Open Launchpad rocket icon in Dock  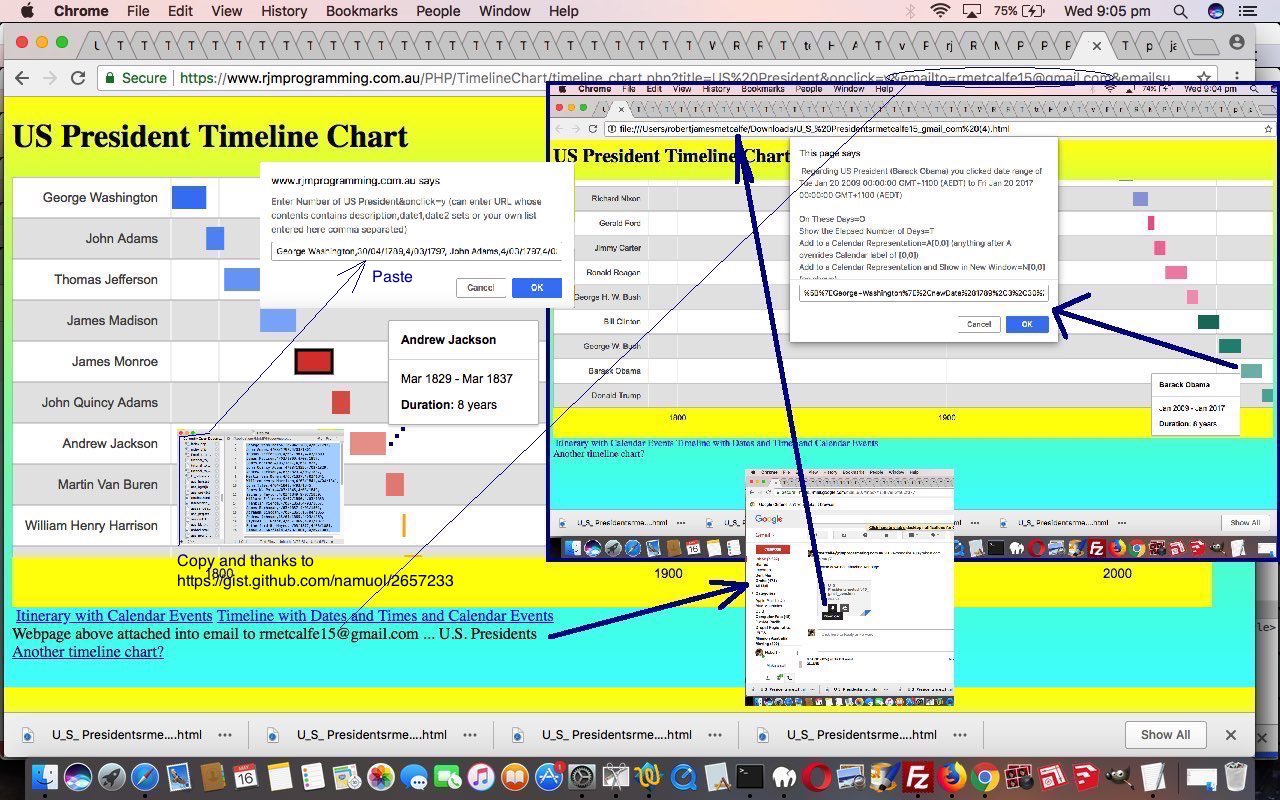[111, 776]
